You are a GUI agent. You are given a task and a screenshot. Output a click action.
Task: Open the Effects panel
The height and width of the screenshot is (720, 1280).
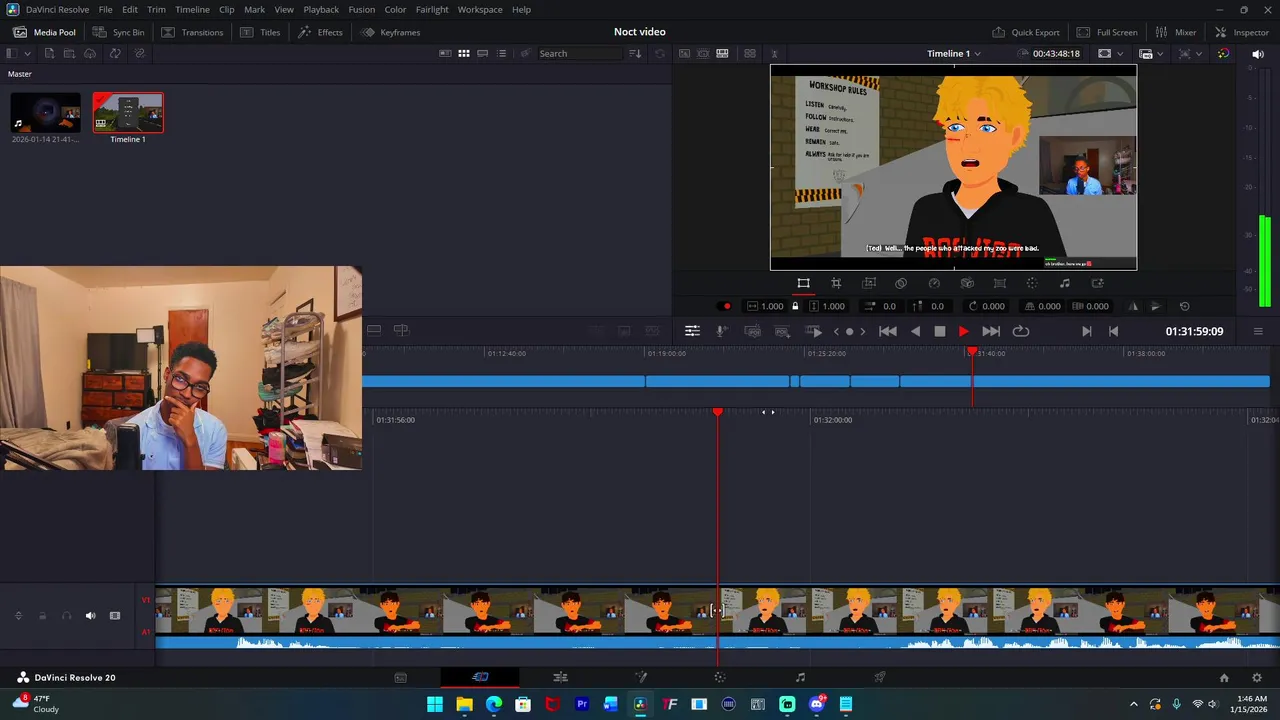320,32
